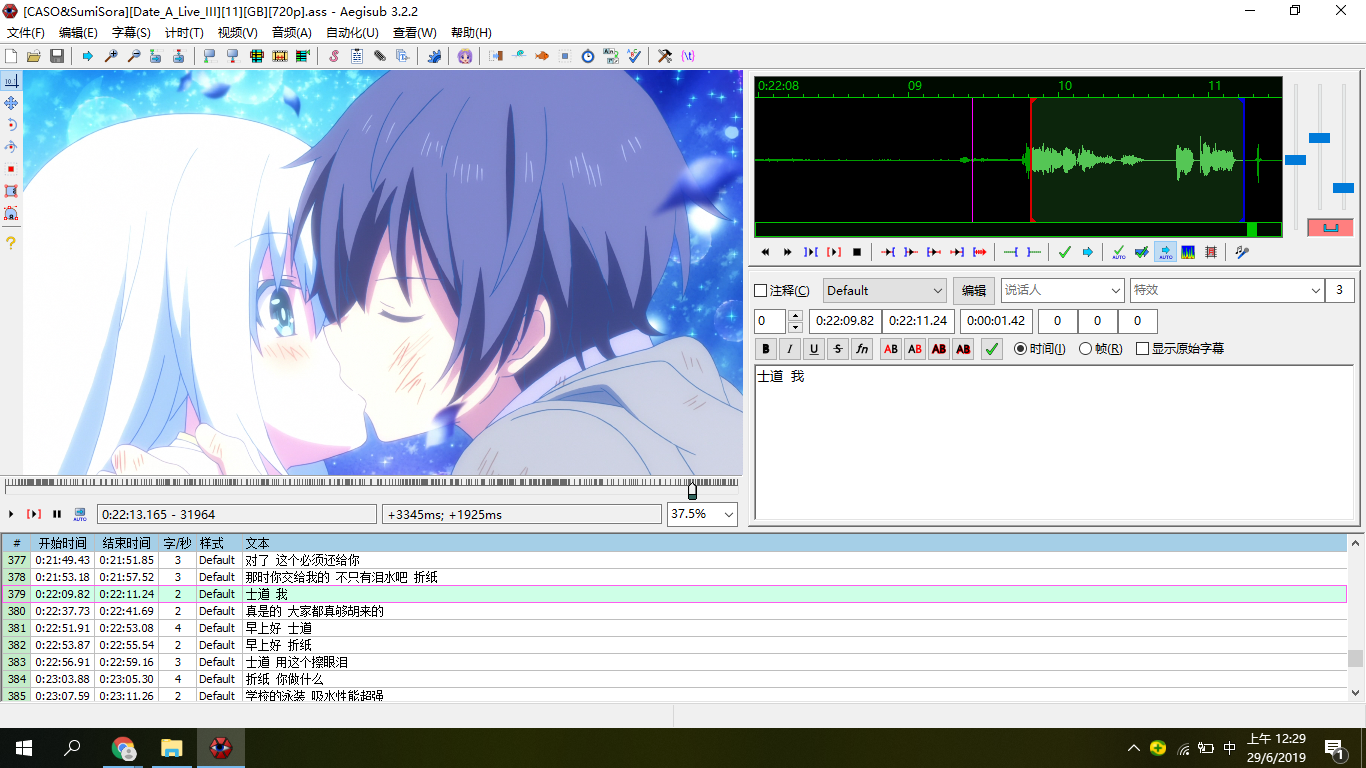This screenshot has width=1366, height=768.
Task: Open the Options hammer-and-wrench icon
Action: (x=665, y=56)
